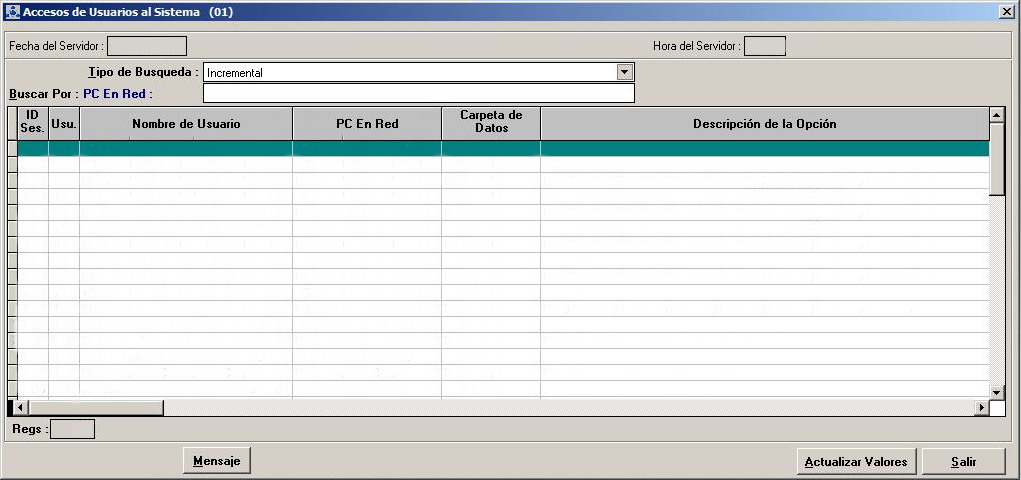The image size is (1021, 480).
Task: Click the Buscar Por search input field
Action: tap(418, 93)
